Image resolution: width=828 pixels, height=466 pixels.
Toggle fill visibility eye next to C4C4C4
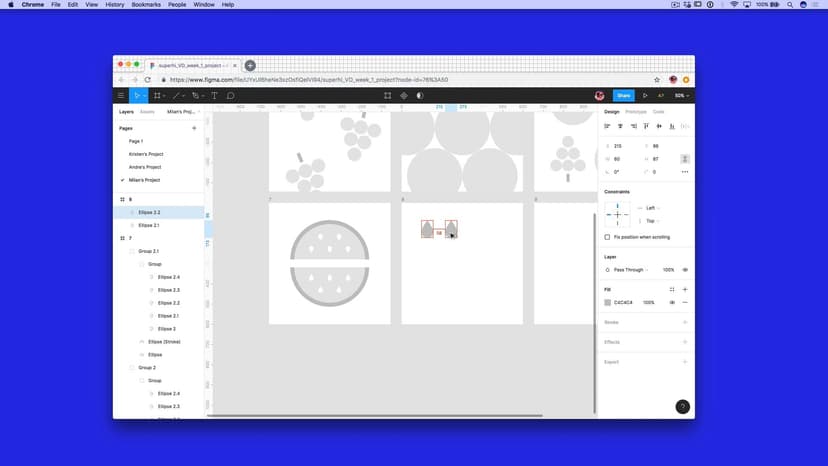click(x=672, y=302)
